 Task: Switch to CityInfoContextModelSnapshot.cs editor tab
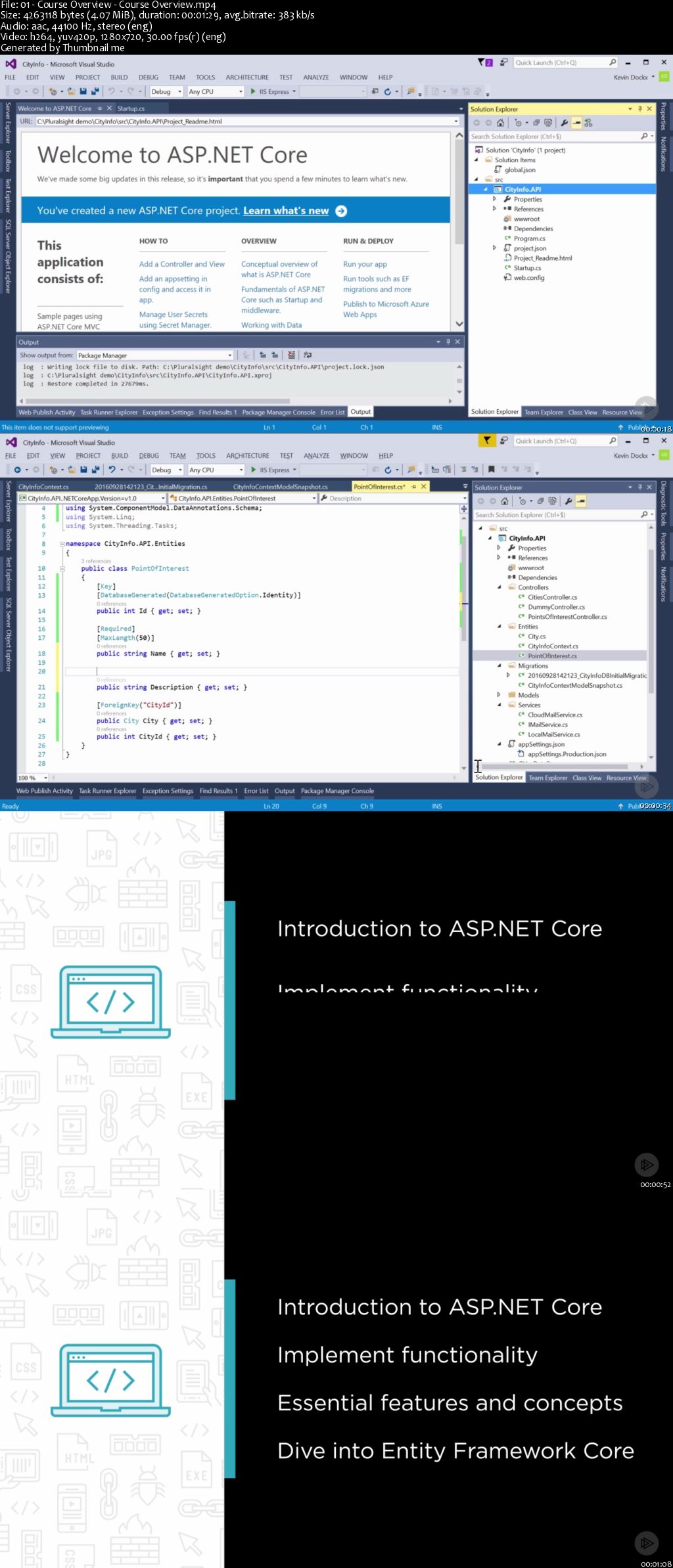coord(281,487)
